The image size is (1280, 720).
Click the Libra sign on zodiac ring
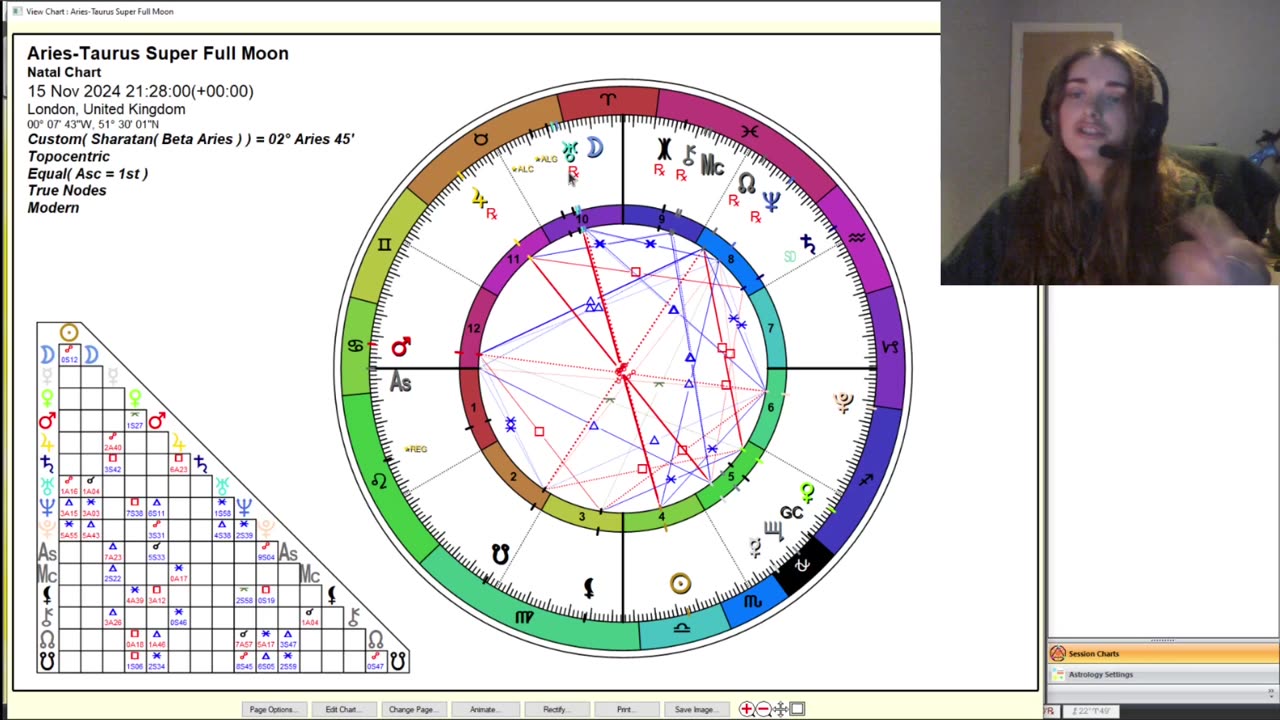[682, 629]
